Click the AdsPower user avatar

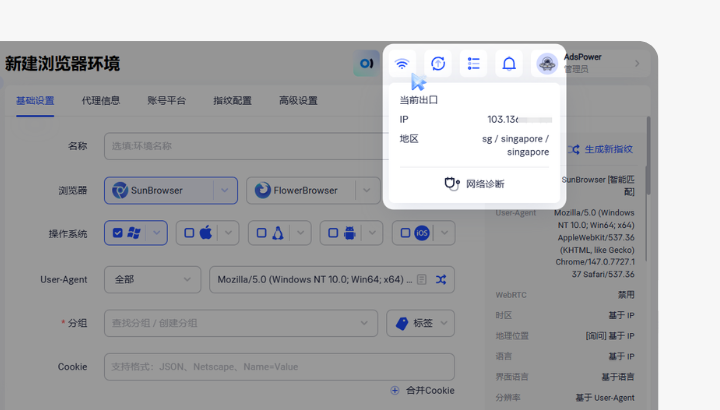click(x=547, y=63)
